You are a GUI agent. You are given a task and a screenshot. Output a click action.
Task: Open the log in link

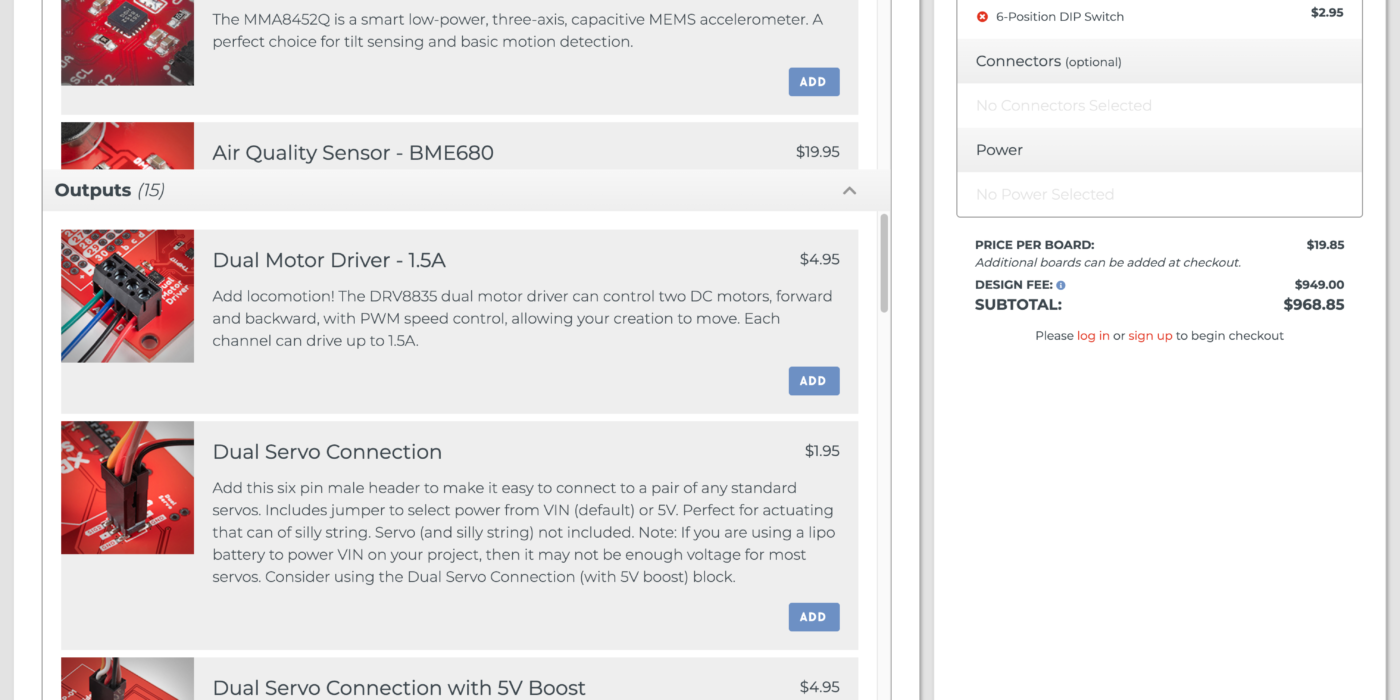pos(1093,336)
